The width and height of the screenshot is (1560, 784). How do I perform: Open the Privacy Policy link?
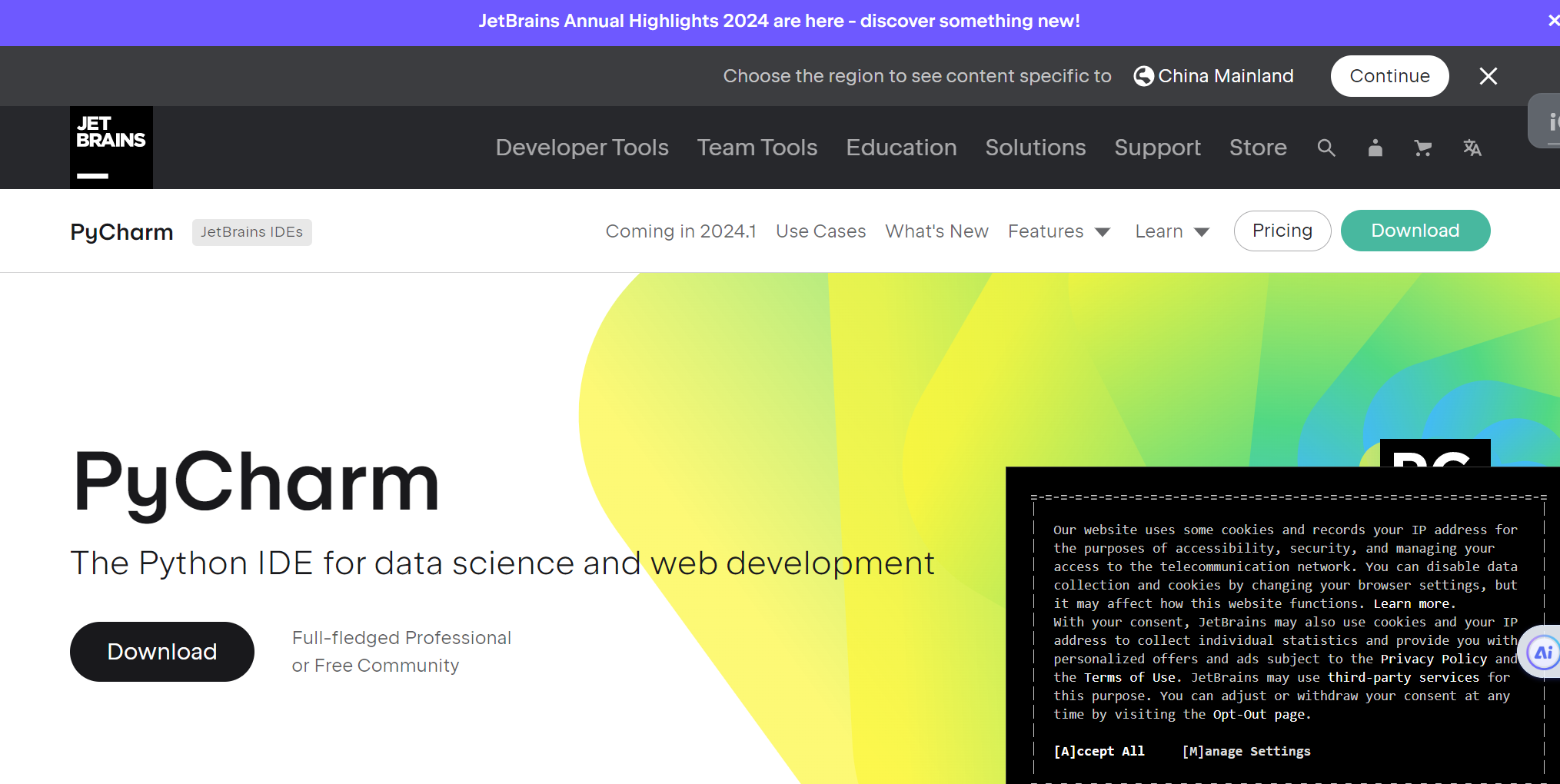[x=1434, y=659]
